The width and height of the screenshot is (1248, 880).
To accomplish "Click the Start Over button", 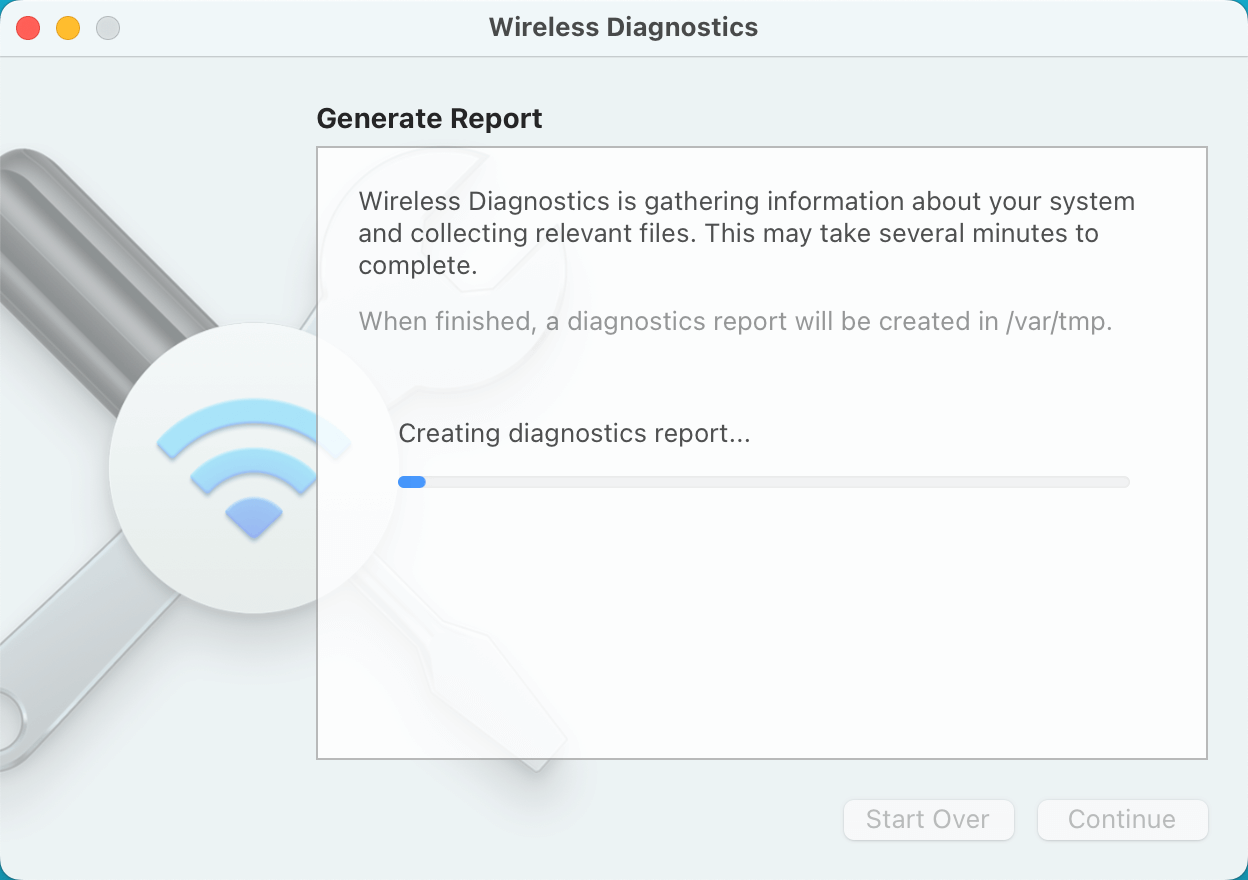I will (928, 819).
